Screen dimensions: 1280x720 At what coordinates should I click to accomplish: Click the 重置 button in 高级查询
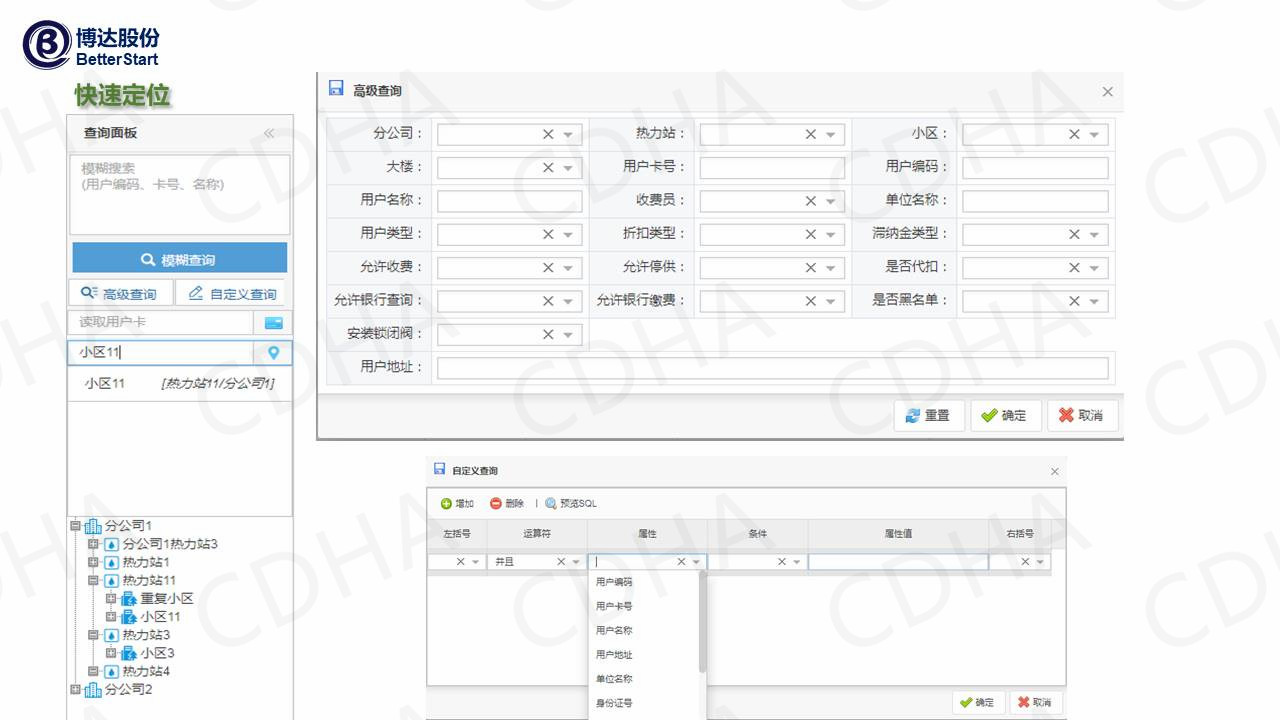pos(928,415)
